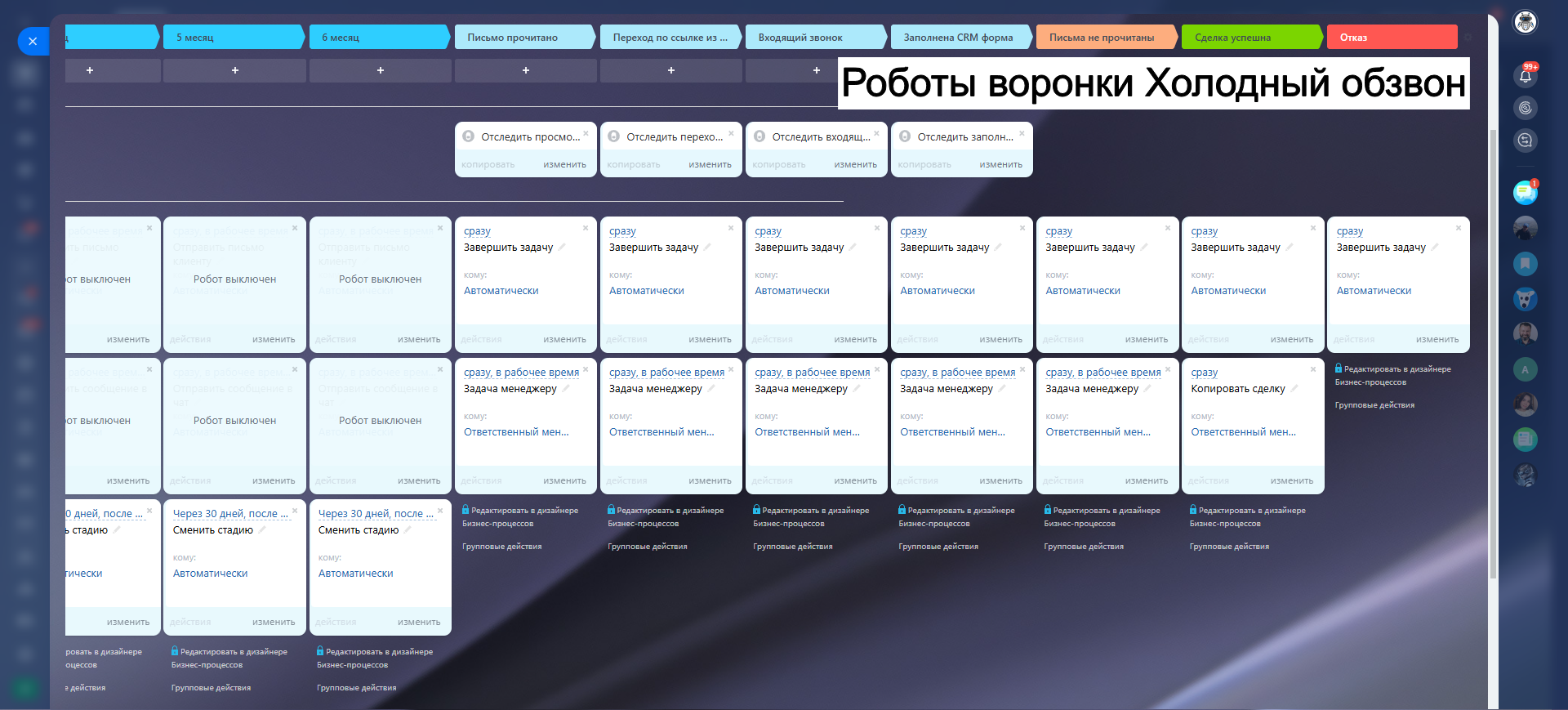
Task: Delete Завершить задачу robot in Письмо прочитано column
Action: [x=586, y=228]
